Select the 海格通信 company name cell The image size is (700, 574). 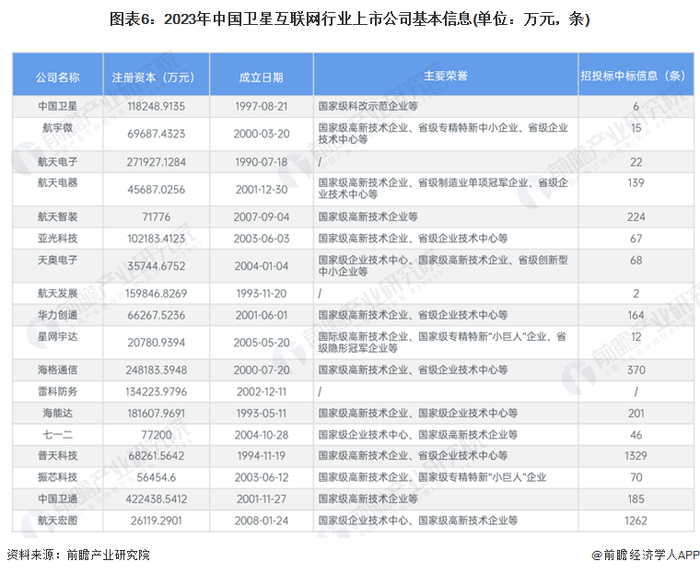(58, 370)
